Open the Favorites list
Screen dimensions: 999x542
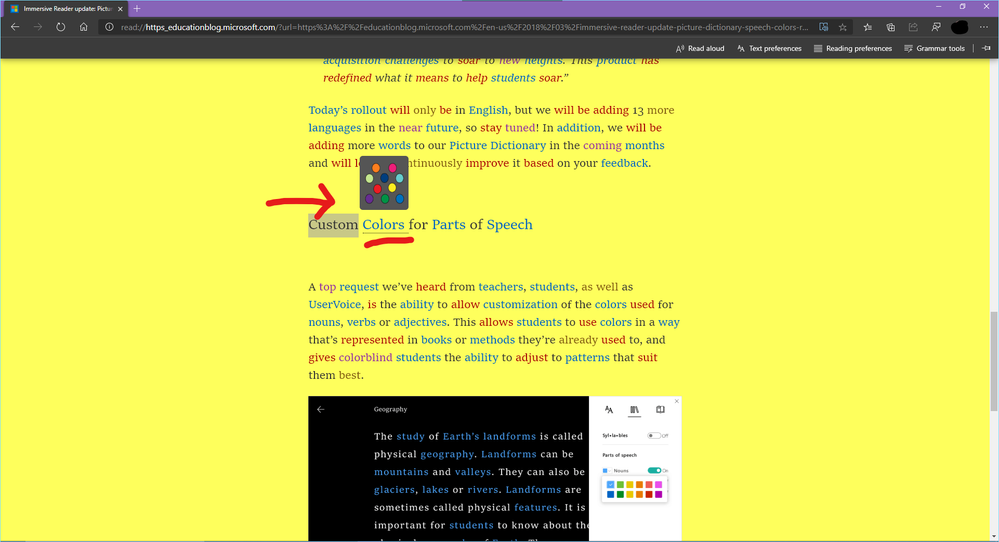(868, 27)
